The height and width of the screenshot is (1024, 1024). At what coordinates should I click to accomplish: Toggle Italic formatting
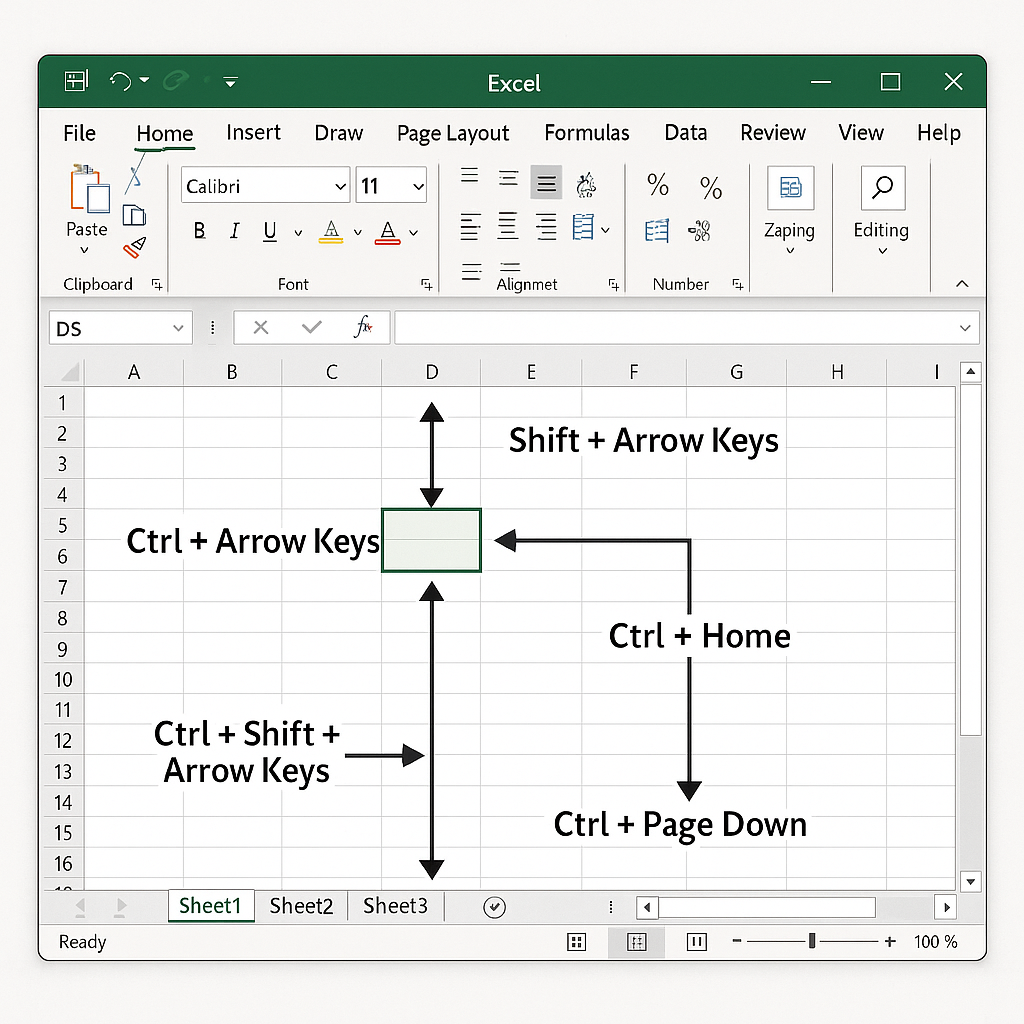pyautogui.click(x=234, y=231)
